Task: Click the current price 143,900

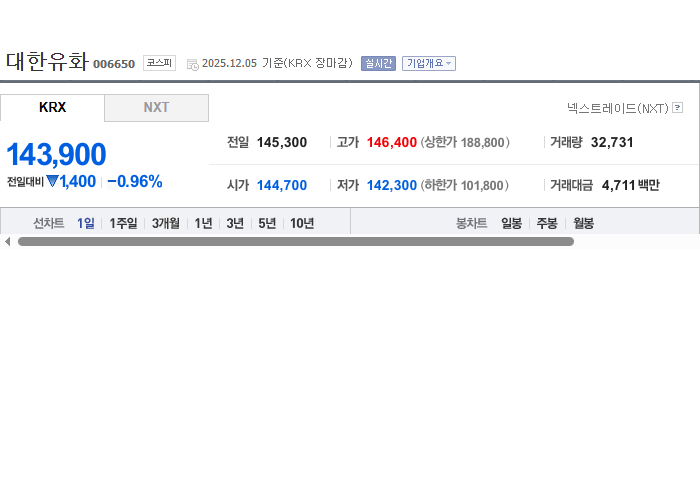Action: [x=56, y=154]
